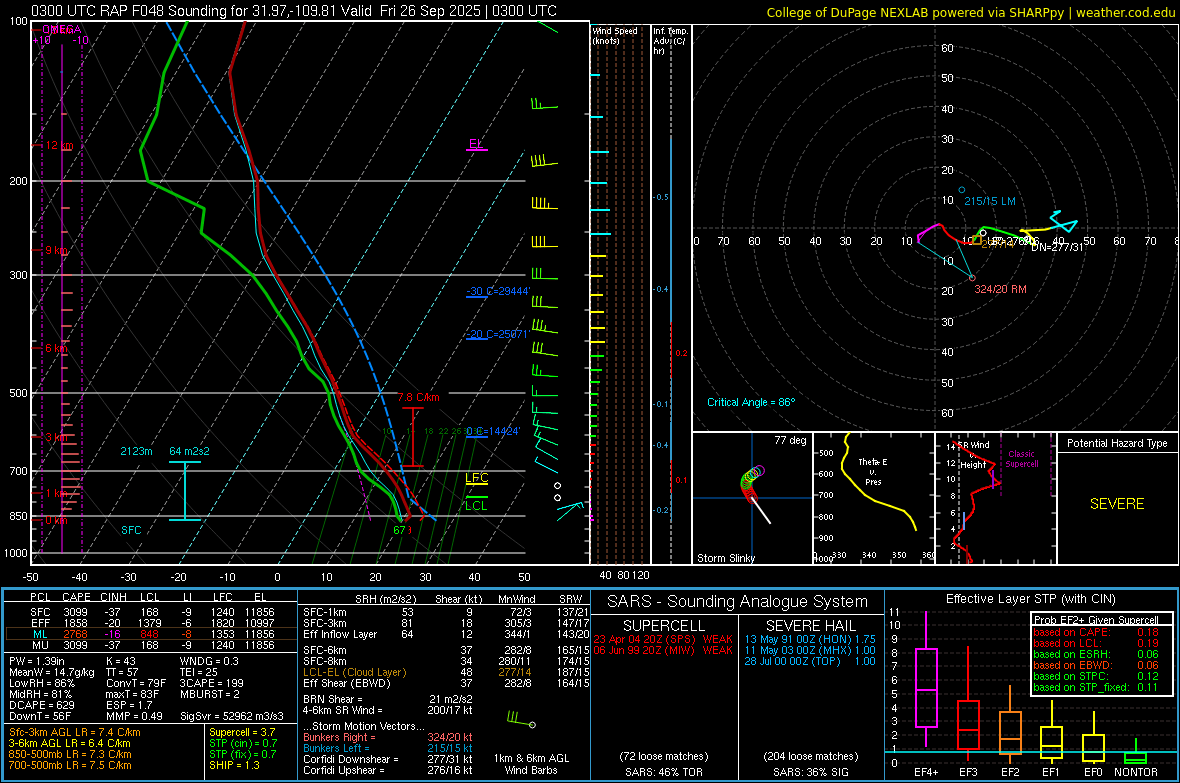Click the '324/20 RM' hodograph label

pyautogui.click(x=1000, y=289)
